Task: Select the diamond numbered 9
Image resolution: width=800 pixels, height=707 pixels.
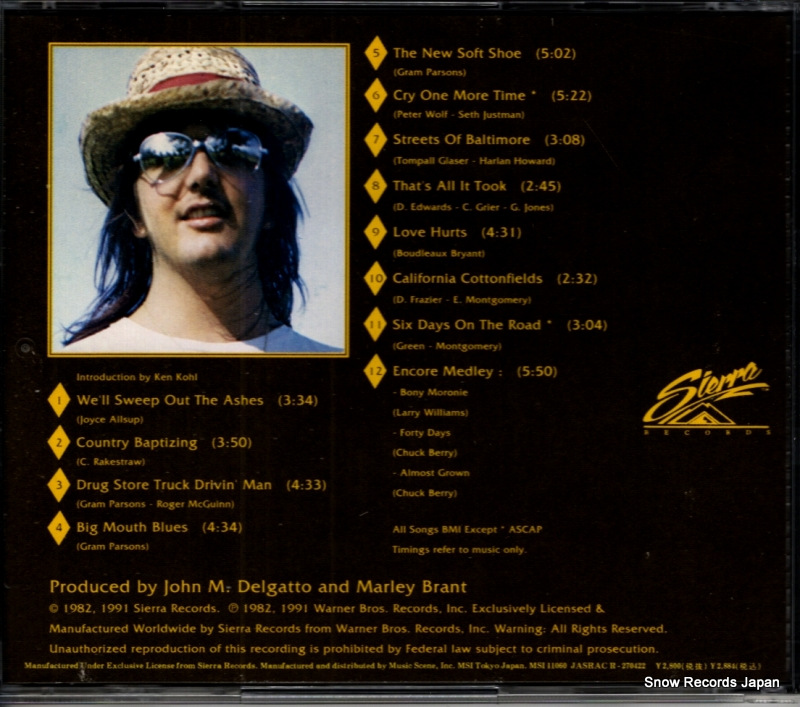Action: (376, 233)
